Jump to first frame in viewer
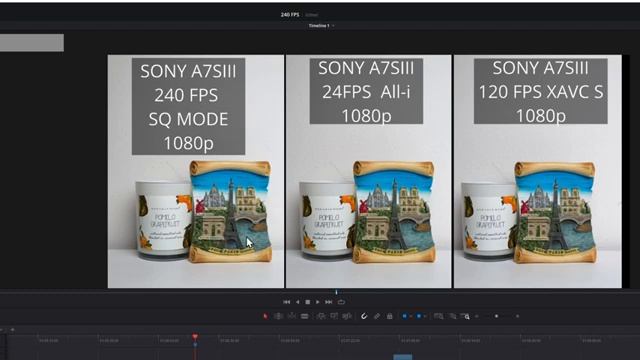 tap(287, 302)
